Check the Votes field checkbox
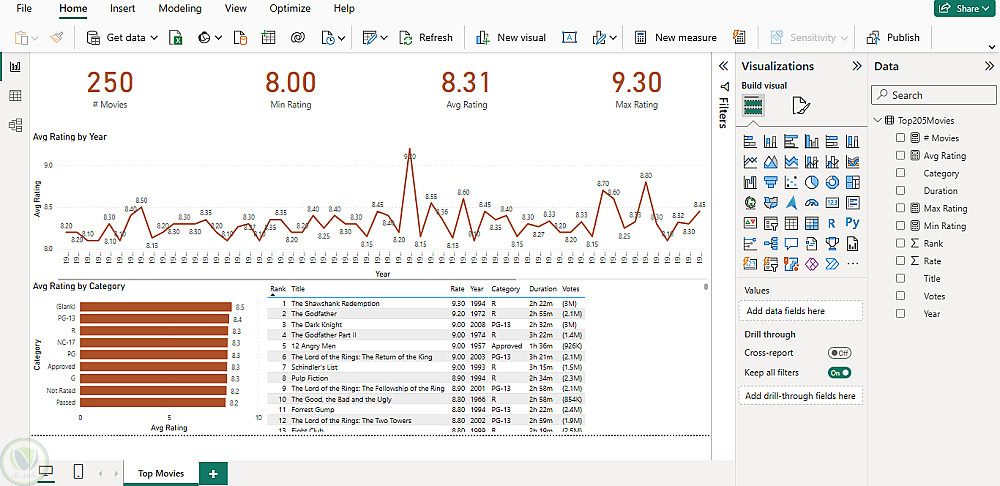Viewport: 1000px width, 486px height. coord(901,296)
